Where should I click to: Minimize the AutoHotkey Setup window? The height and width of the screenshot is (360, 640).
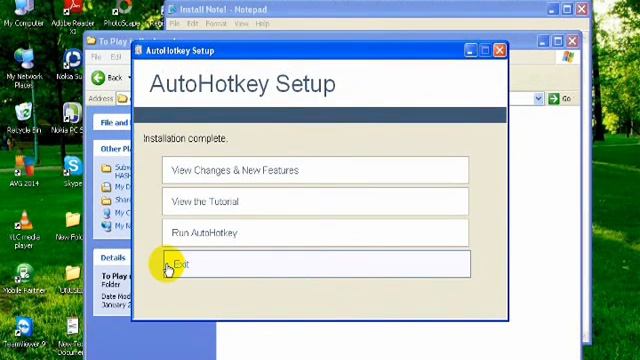point(470,51)
